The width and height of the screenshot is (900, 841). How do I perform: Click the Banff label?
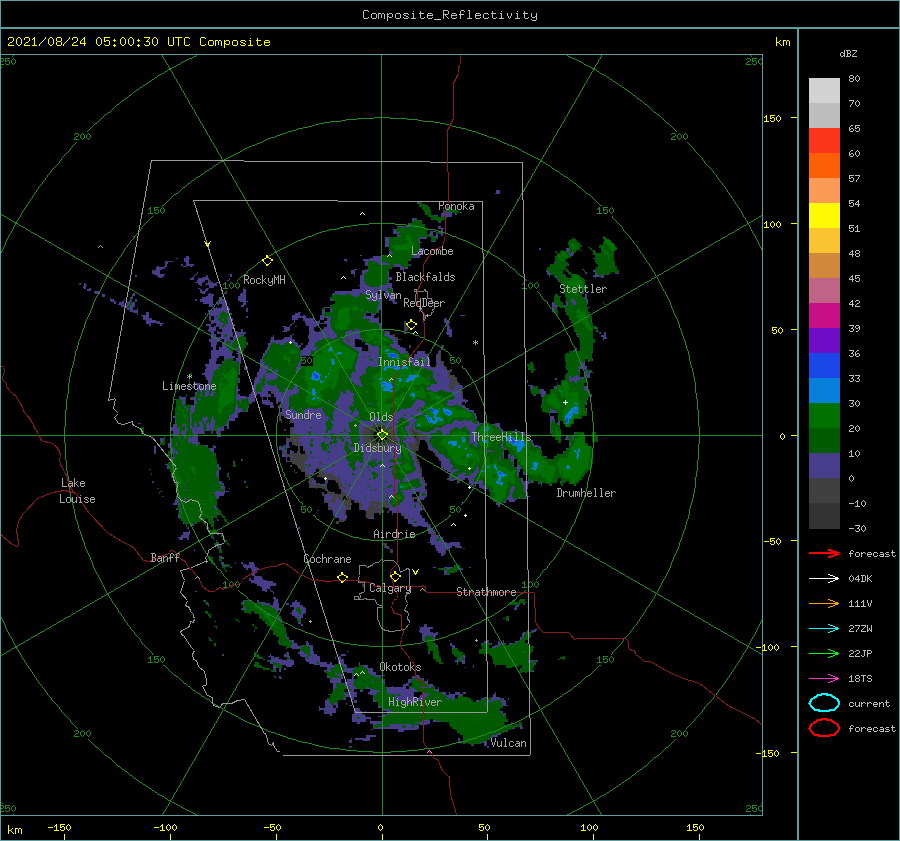click(x=165, y=557)
